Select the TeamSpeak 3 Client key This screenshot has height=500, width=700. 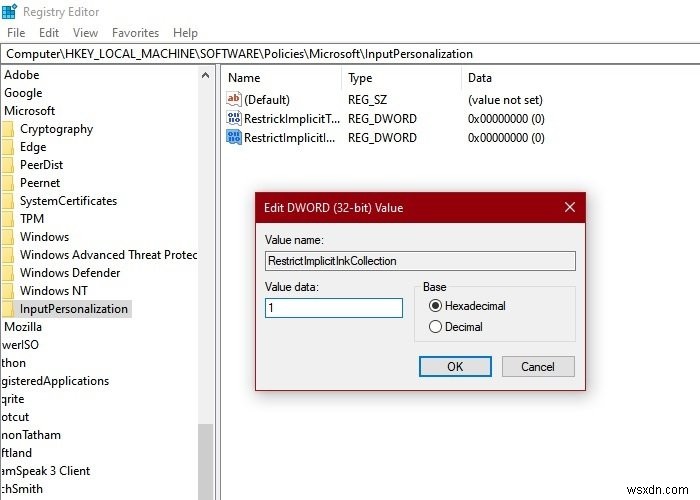point(45,471)
